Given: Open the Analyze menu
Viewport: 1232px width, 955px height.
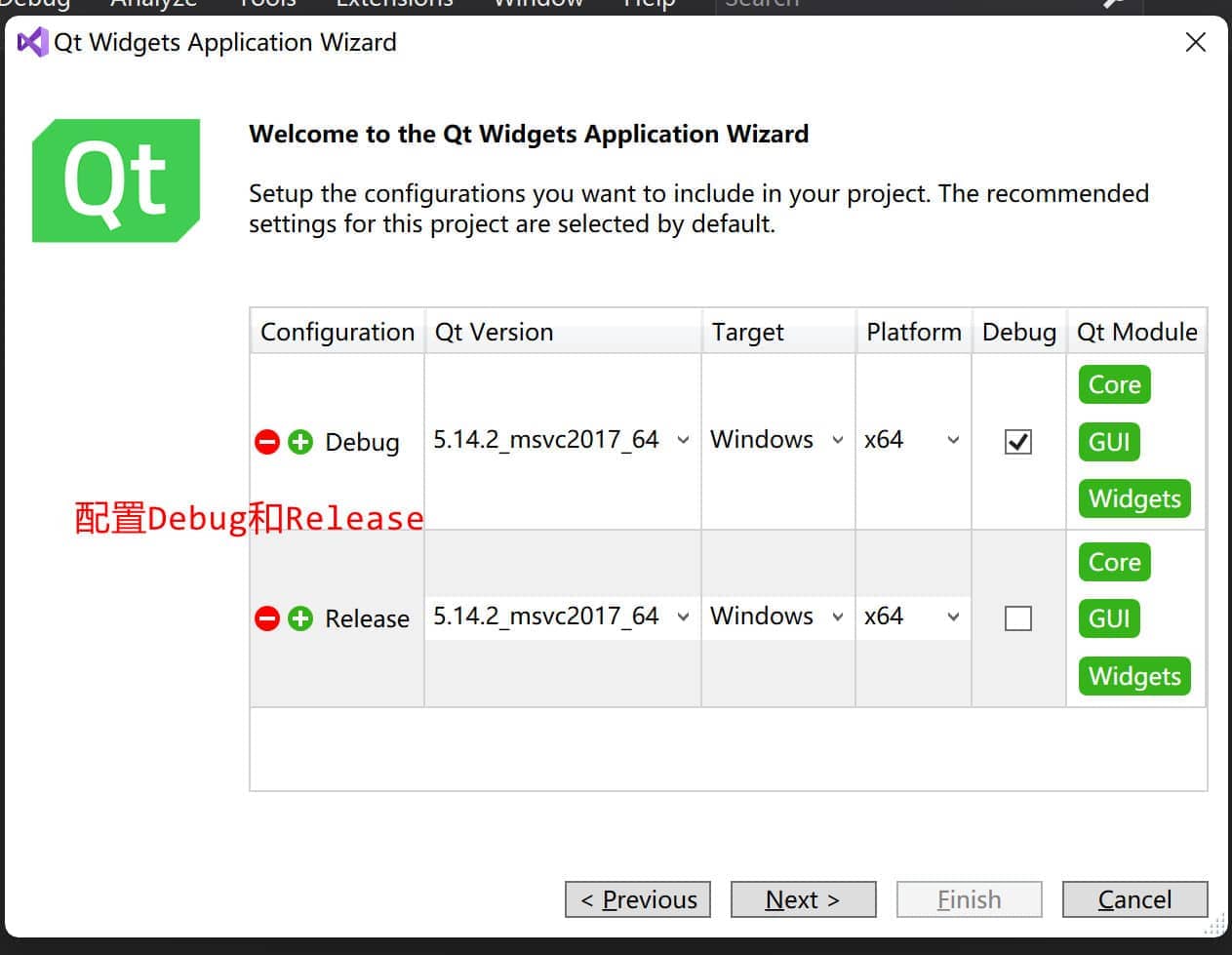Looking at the screenshot, I should (x=153, y=5).
